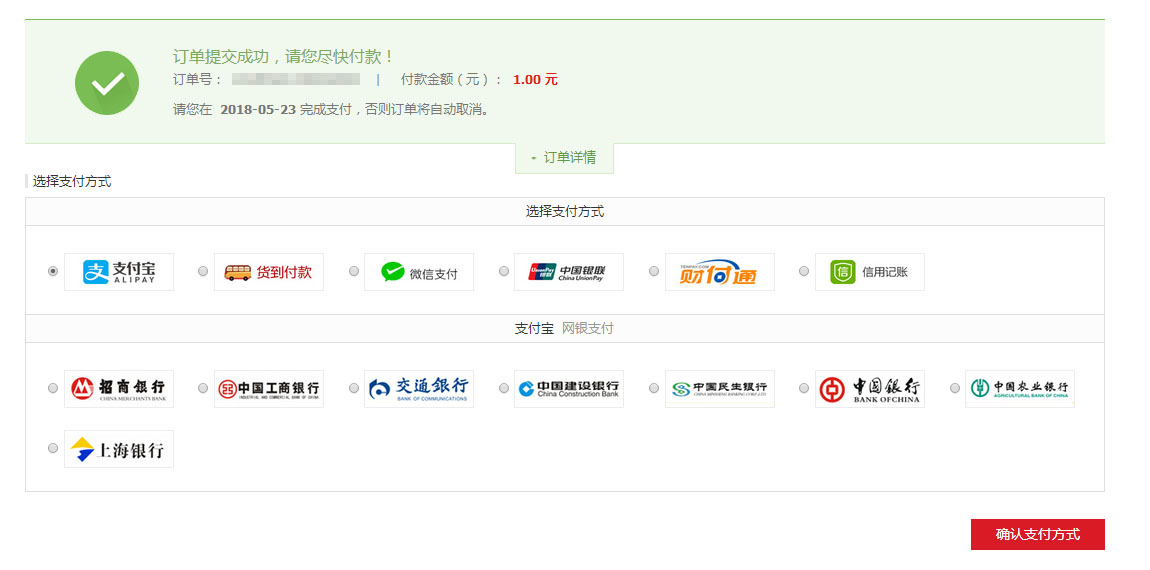Select the 财付通 radio button

(654, 271)
